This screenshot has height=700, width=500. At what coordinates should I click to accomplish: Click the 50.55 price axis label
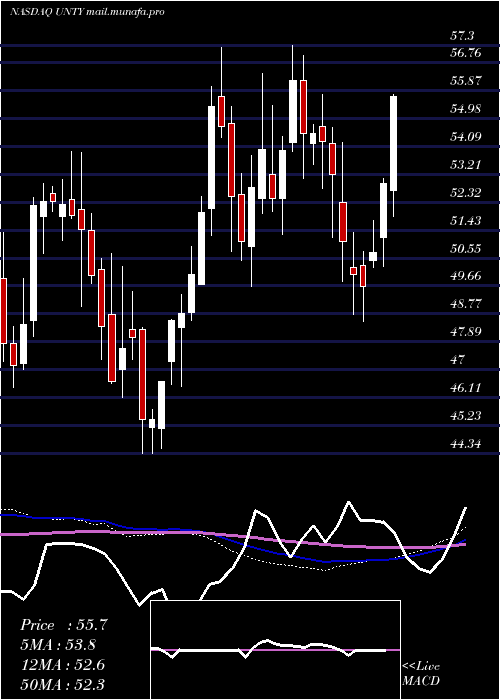click(466, 248)
